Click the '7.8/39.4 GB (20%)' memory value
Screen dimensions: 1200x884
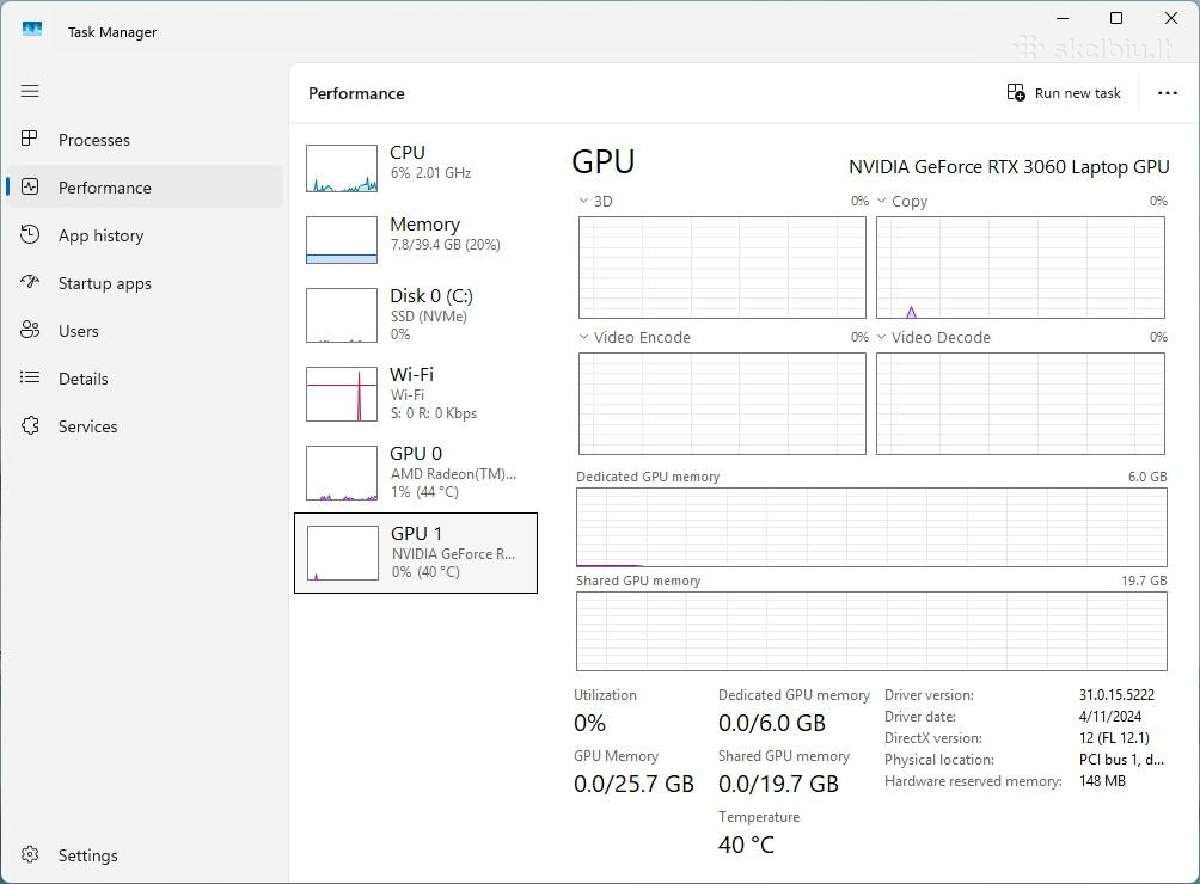pos(445,245)
